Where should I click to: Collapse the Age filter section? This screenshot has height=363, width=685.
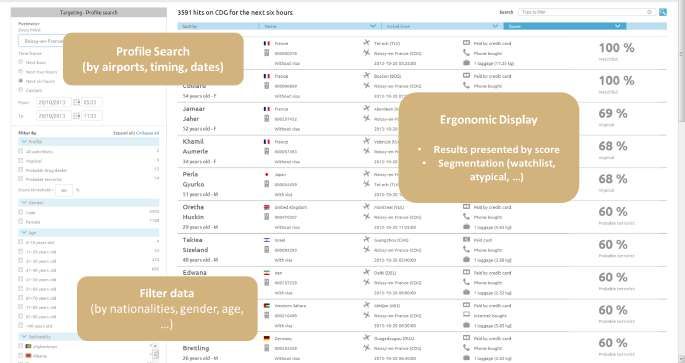pos(24,232)
